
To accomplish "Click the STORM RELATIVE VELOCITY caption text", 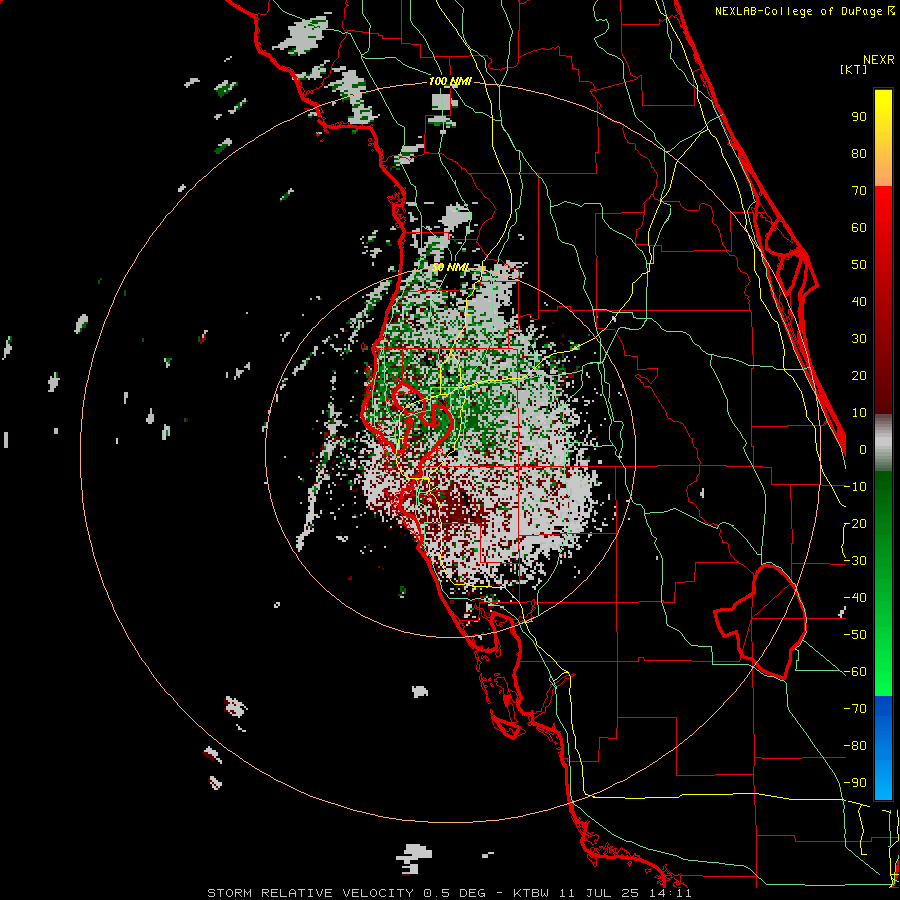I will [310, 893].
